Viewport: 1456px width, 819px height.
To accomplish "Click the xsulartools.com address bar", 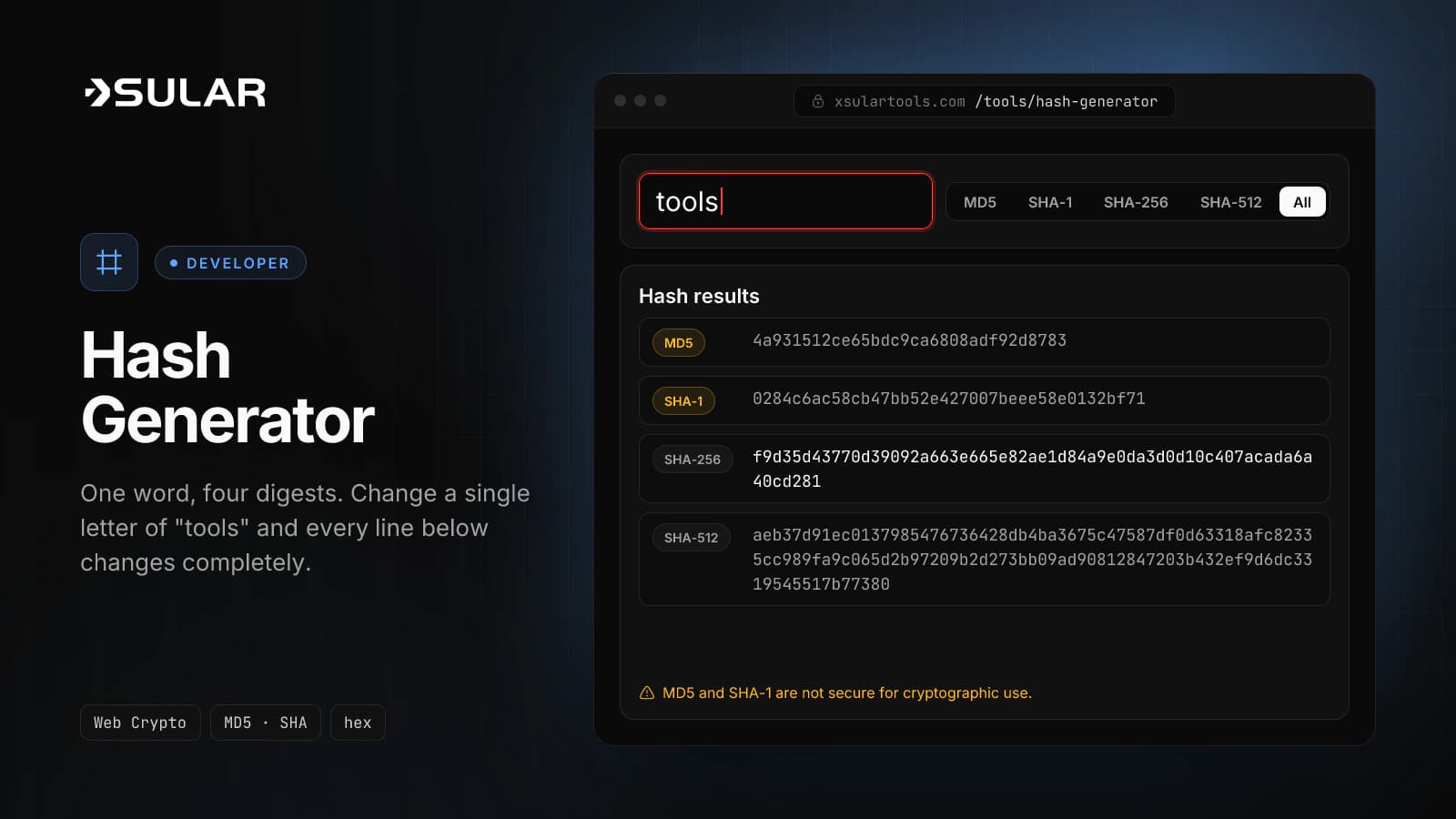I will pyautogui.click(x=985, y=101).
